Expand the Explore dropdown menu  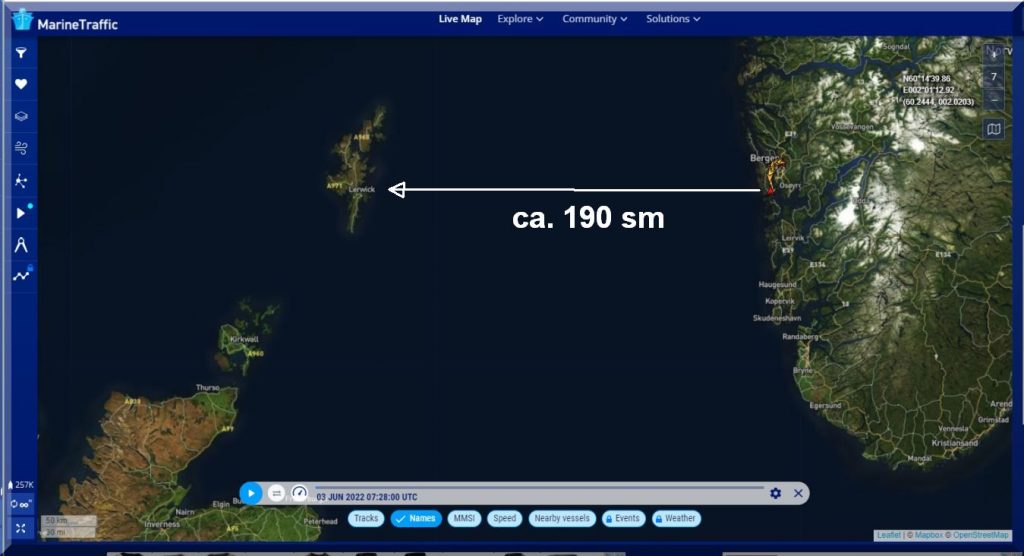click(520, 19)
